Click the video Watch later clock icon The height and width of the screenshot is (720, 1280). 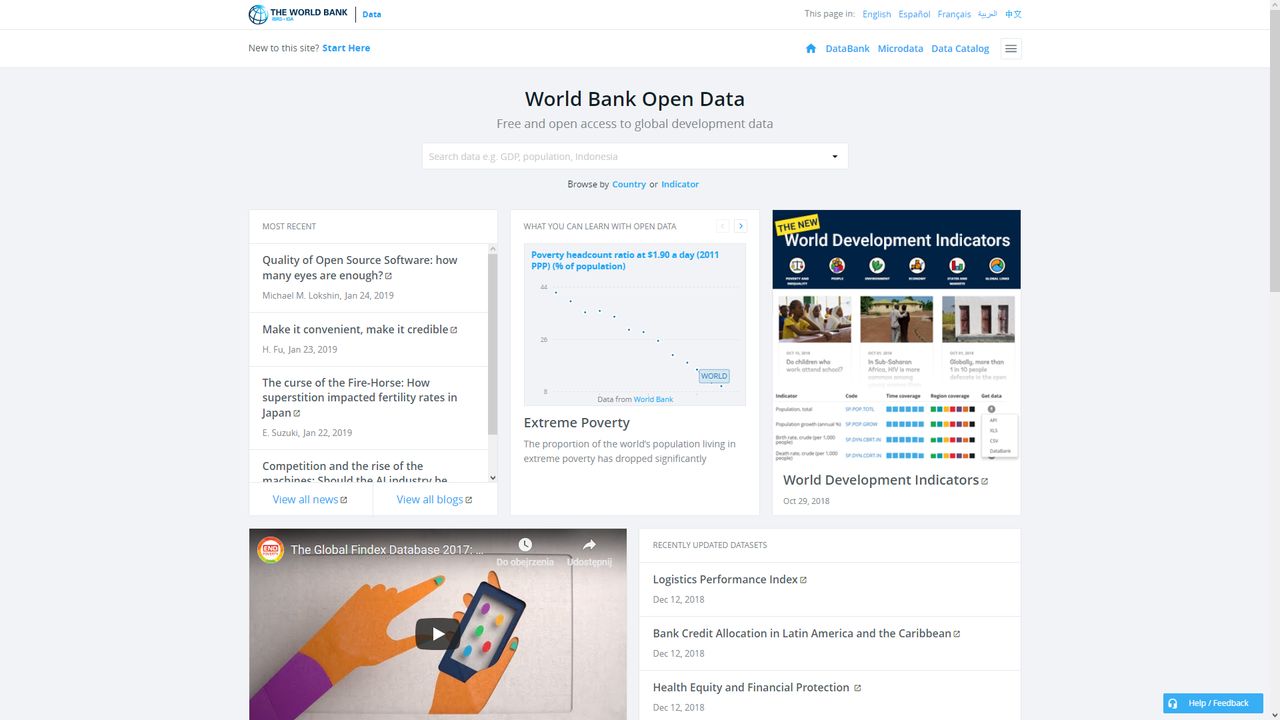(x=525, y=545)
